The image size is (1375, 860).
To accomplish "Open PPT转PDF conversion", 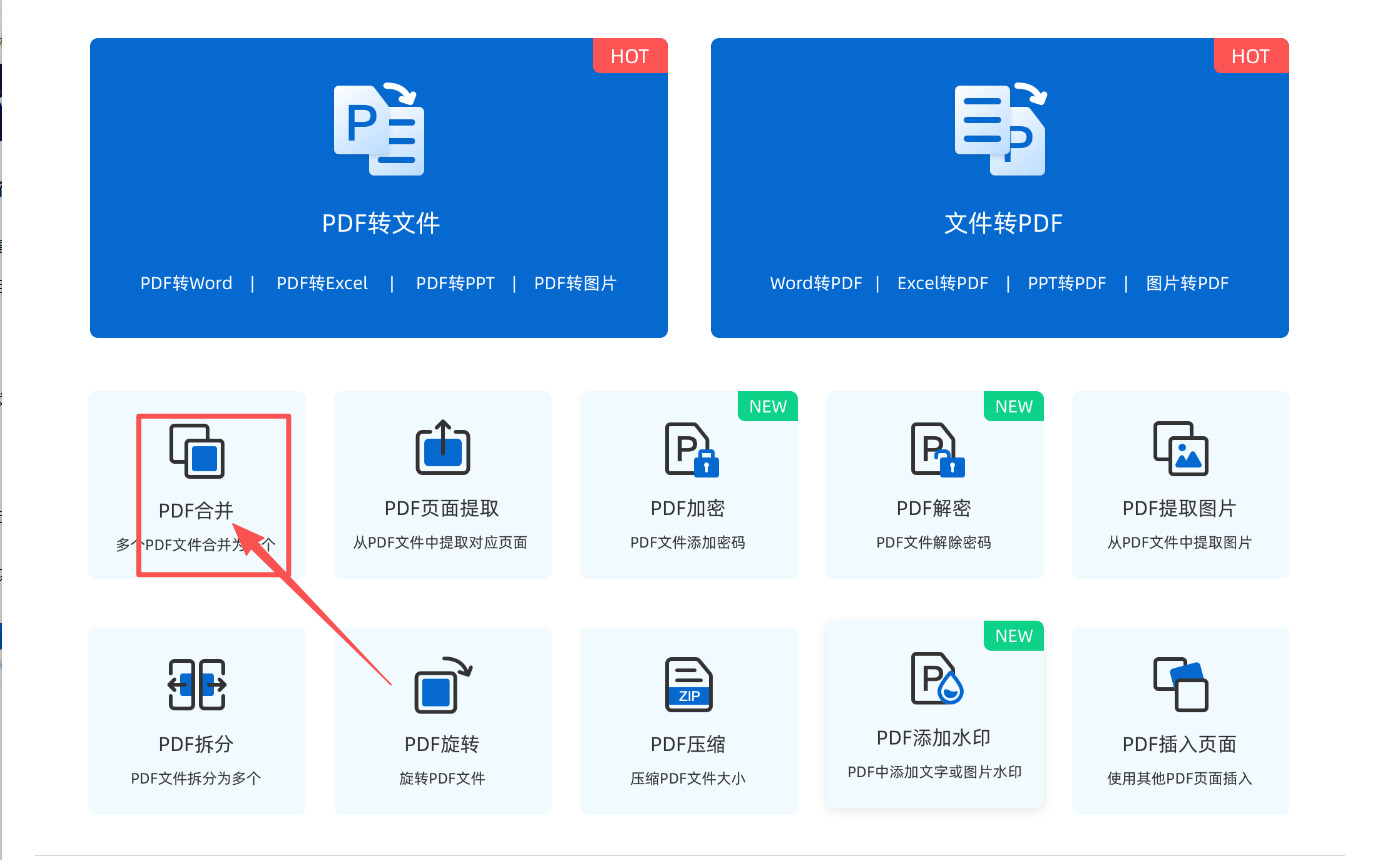I will [x=1067, y=283].
